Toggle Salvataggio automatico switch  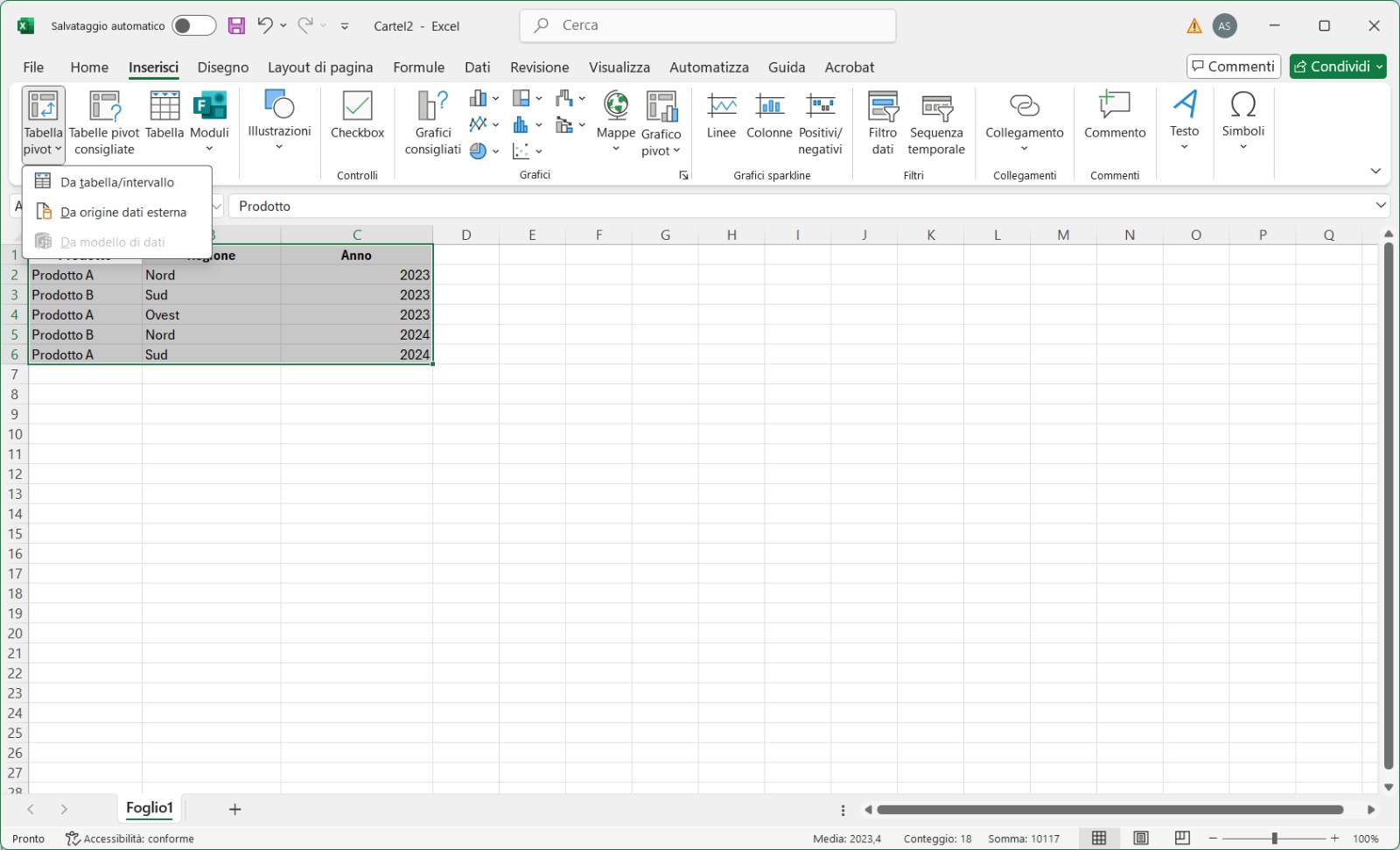coord(193,25)
